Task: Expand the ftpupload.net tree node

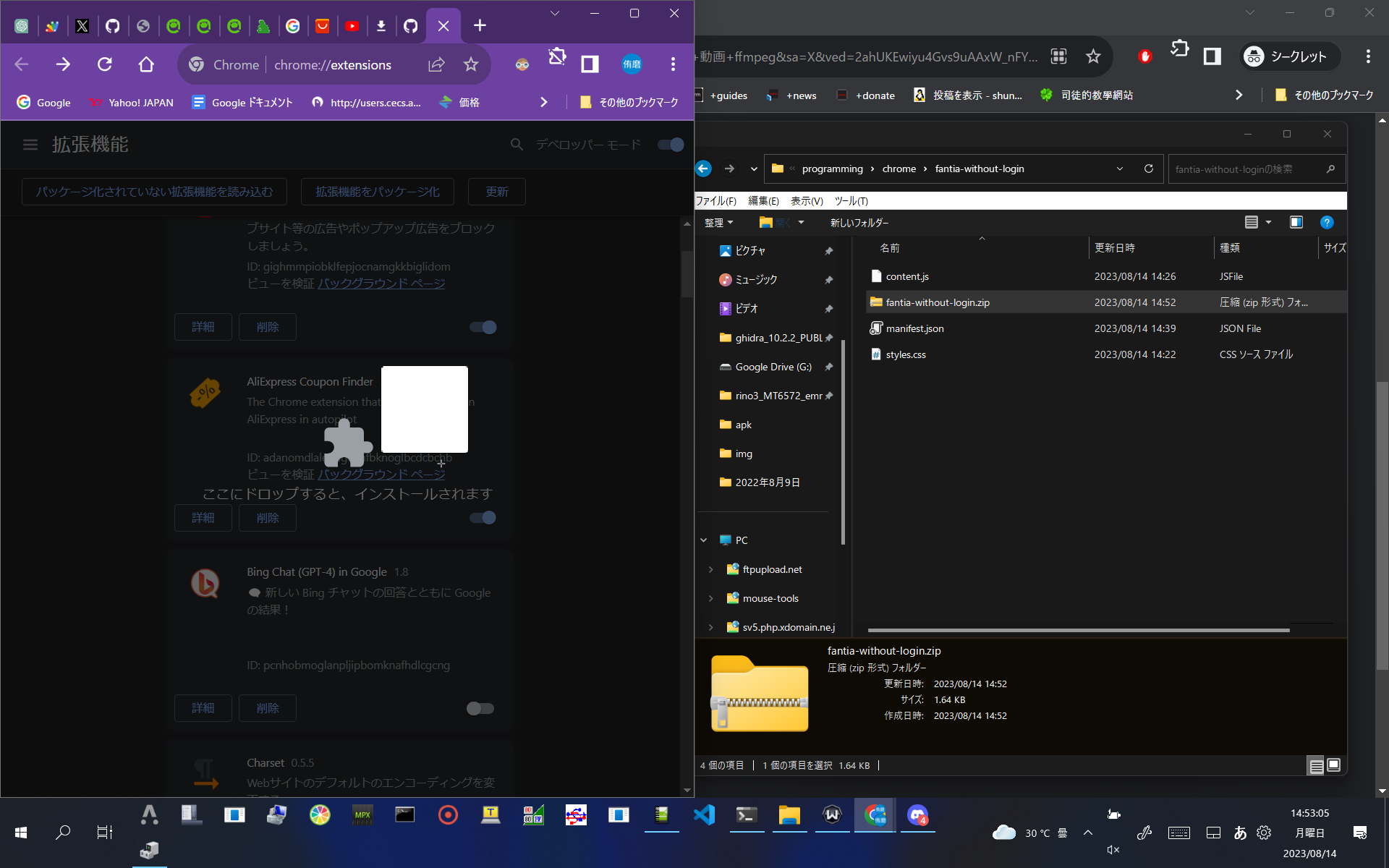Action: coord(710,569)
